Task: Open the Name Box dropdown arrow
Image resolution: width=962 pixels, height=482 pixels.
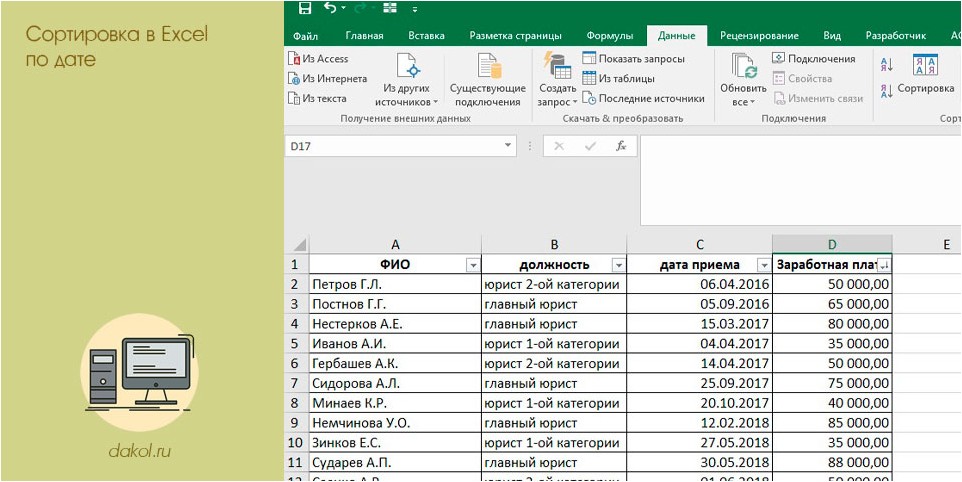Action: [x=507, y=146]
